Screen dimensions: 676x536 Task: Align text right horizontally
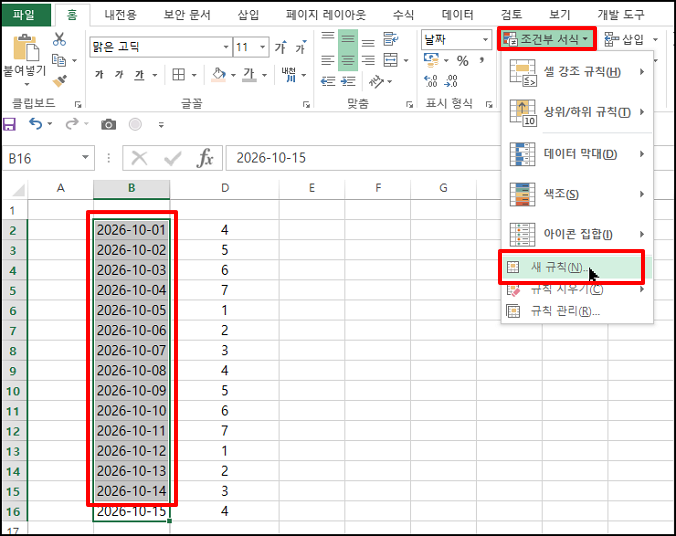[x=368, y=60]
